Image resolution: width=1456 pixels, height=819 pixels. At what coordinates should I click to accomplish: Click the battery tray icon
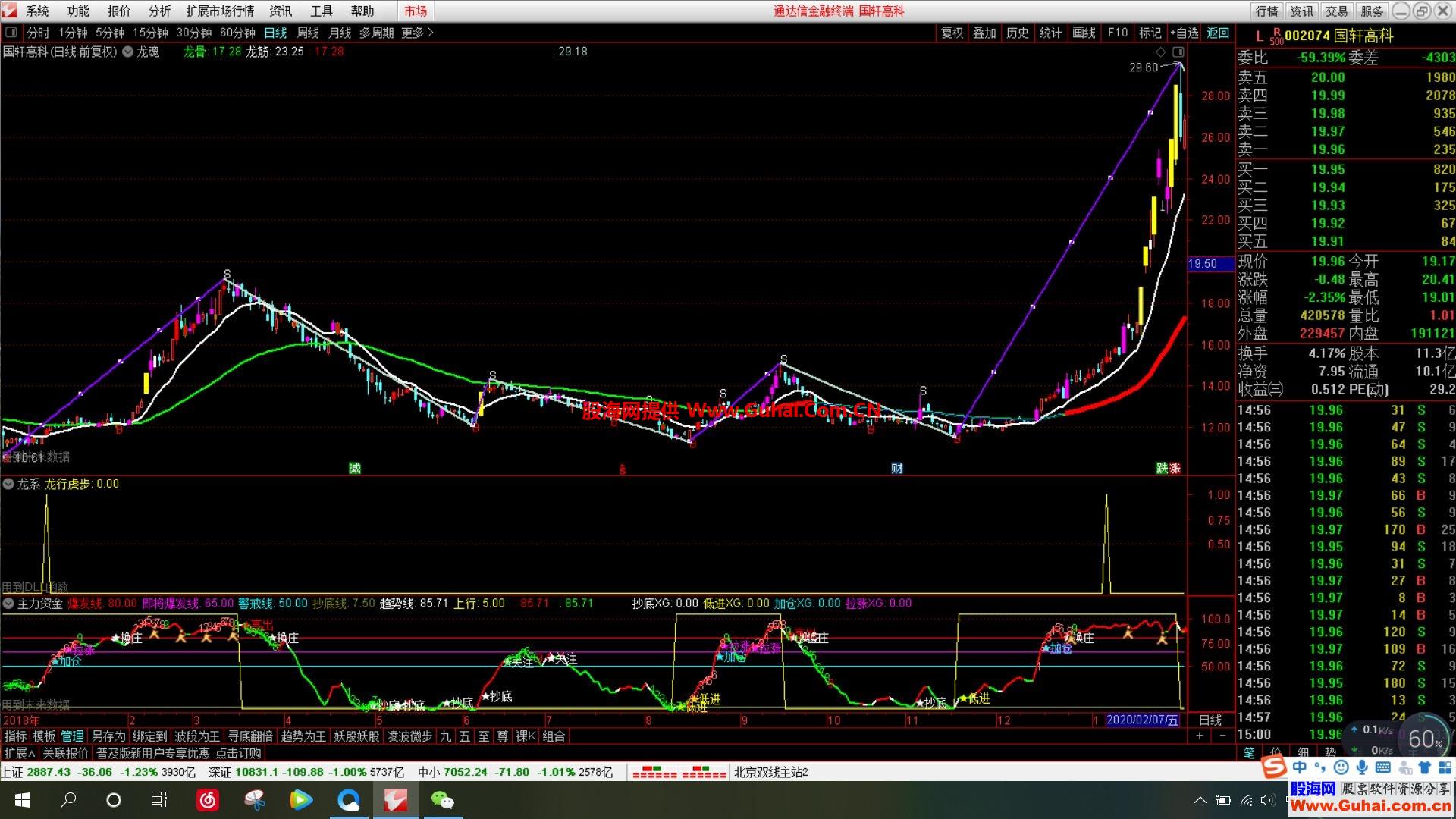click(x=1223, y=800)
